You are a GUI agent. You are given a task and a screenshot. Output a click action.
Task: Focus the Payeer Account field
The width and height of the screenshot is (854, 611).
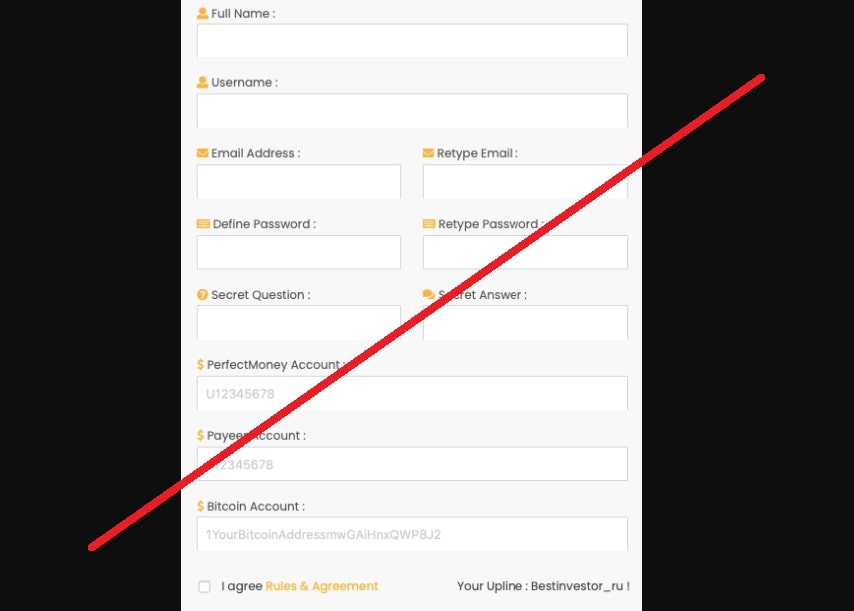click(x=412, y=464)
